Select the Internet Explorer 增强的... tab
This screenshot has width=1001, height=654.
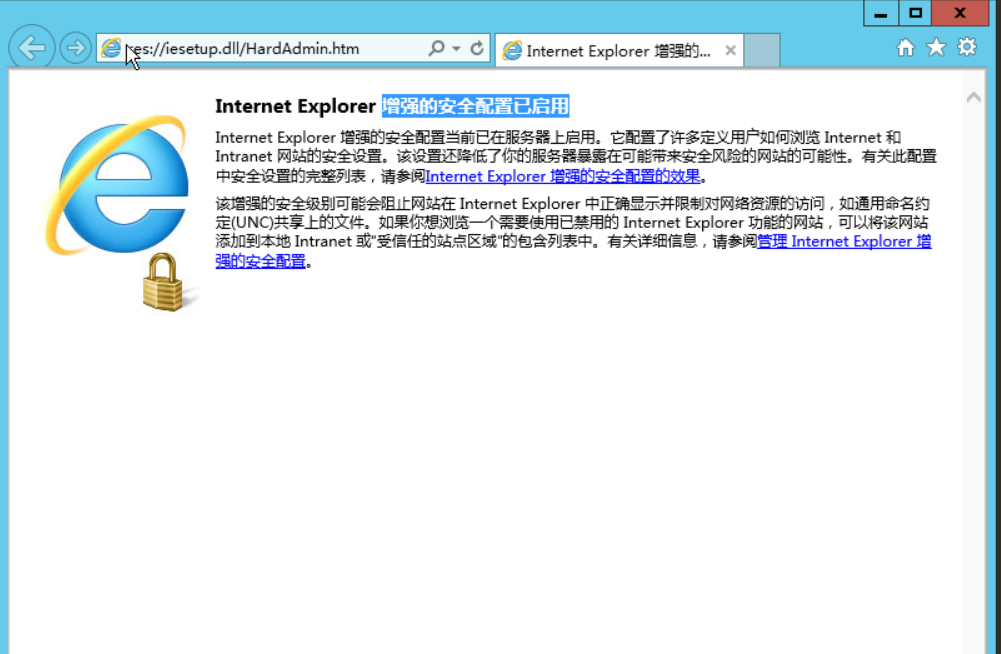(x=619, y=50)
